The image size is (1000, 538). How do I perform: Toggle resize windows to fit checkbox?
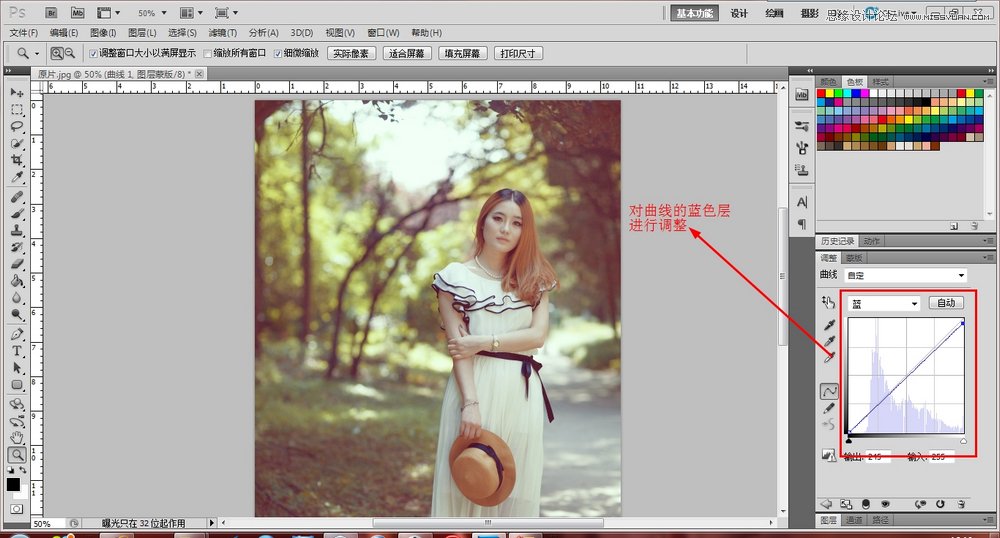click(x=93, y=54)
